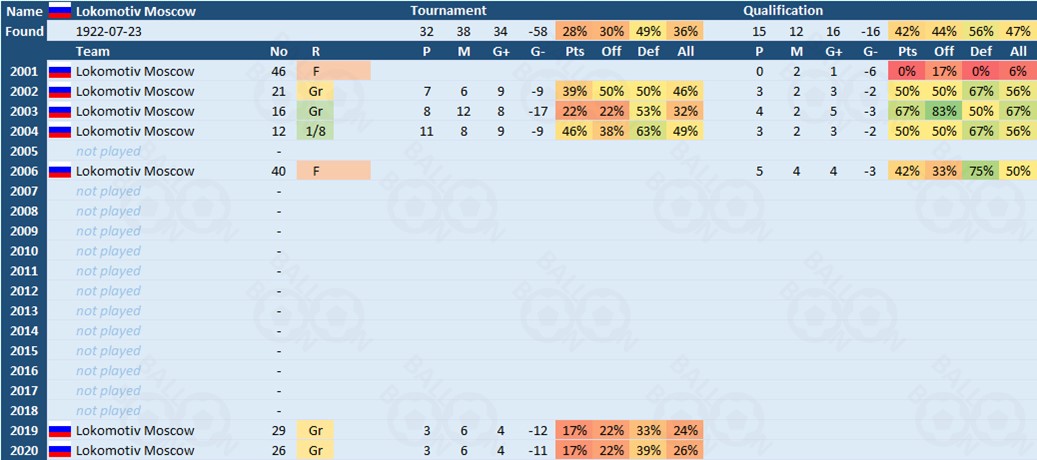Click the founding date 1922-07-23 cell
The image size is (1037, 460).
[109, 31]
